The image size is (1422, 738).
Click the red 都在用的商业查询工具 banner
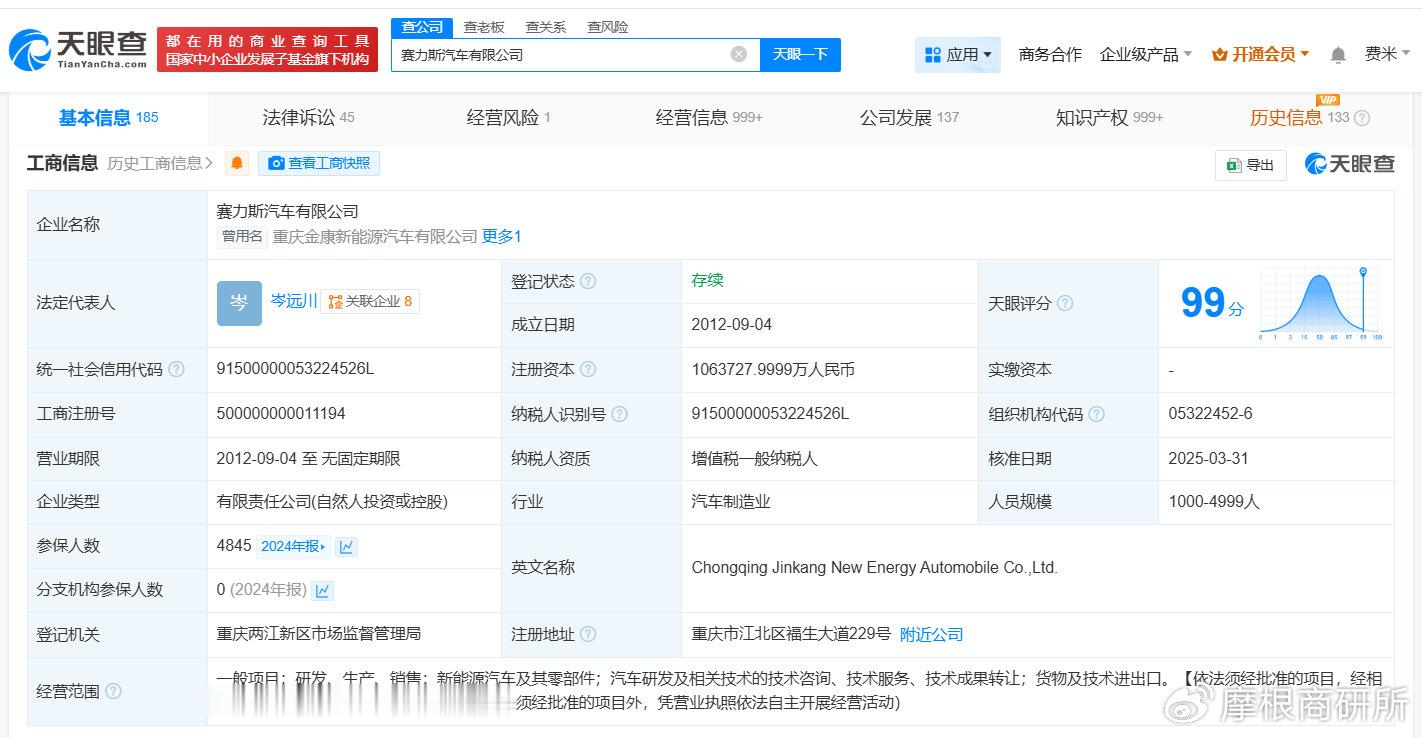(x=268, y=49)
